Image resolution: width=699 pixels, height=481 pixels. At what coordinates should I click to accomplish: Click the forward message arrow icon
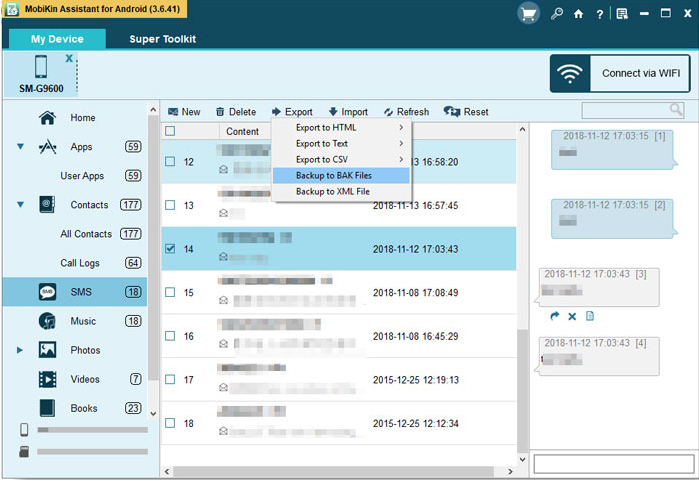(x=555, y=316)
